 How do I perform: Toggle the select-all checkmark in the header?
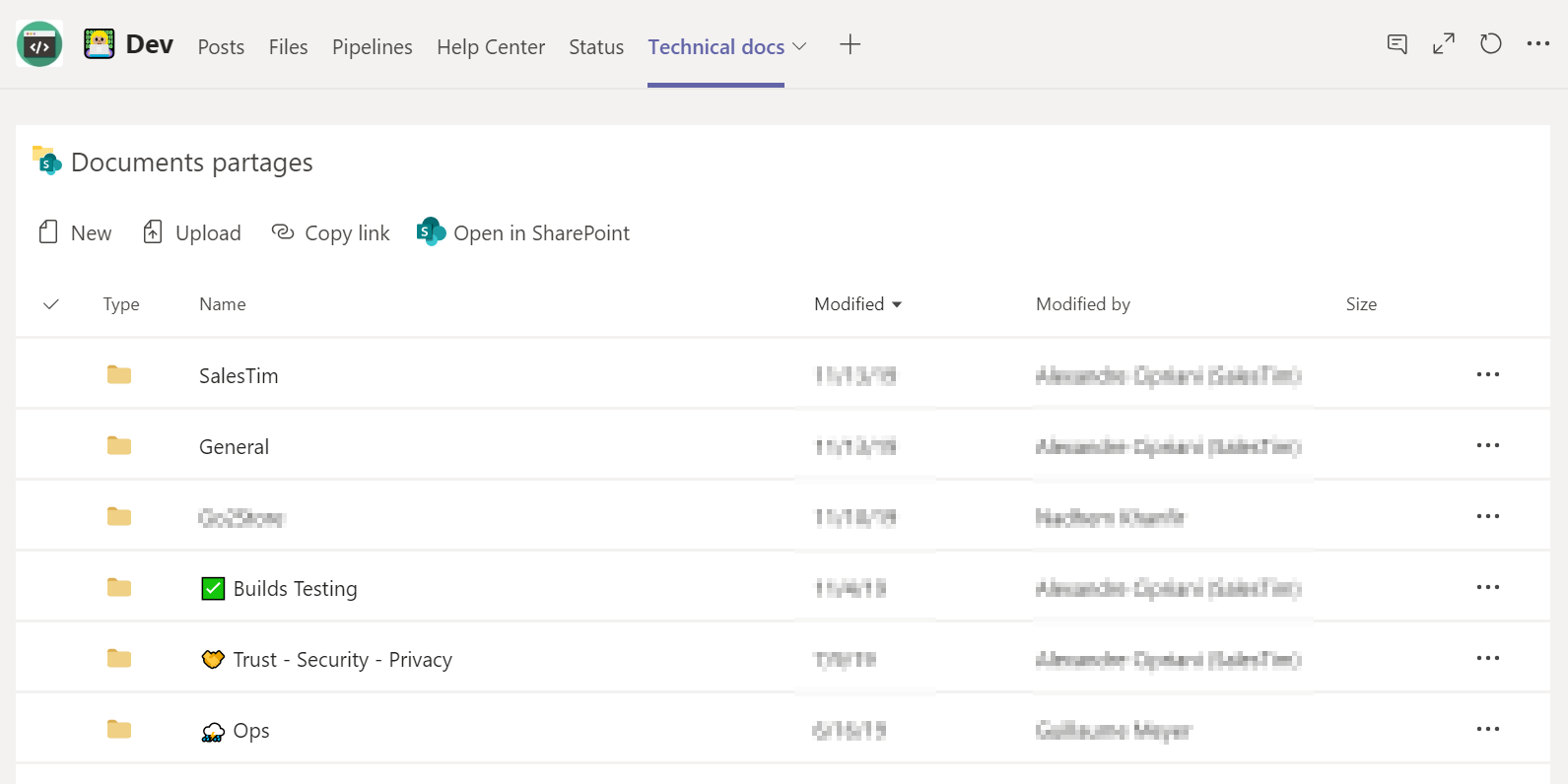tap(51, 304)
